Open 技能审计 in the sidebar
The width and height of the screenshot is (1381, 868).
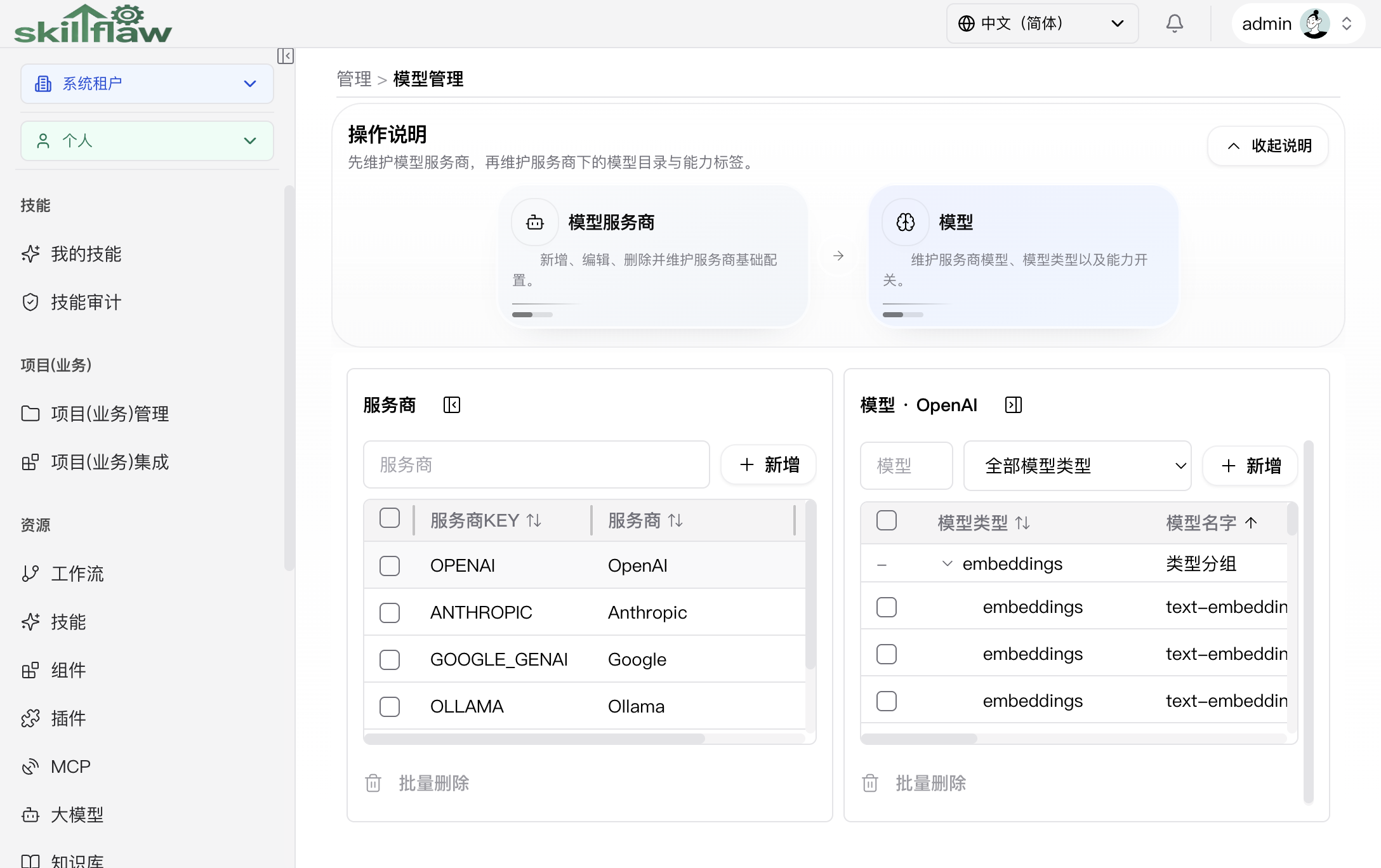(86, 302)
